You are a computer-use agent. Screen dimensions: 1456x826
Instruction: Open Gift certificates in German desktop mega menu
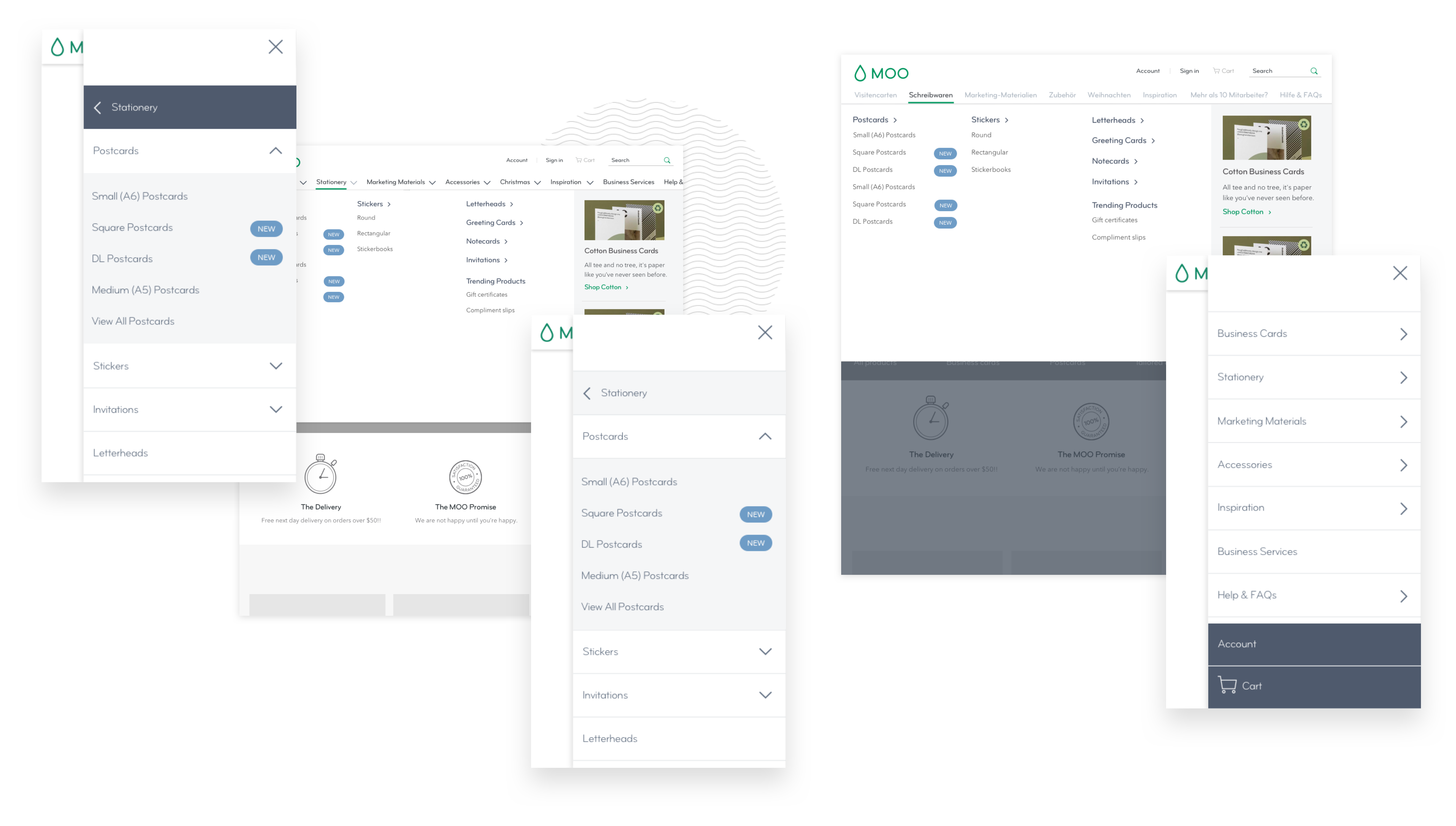[1114, 220]
